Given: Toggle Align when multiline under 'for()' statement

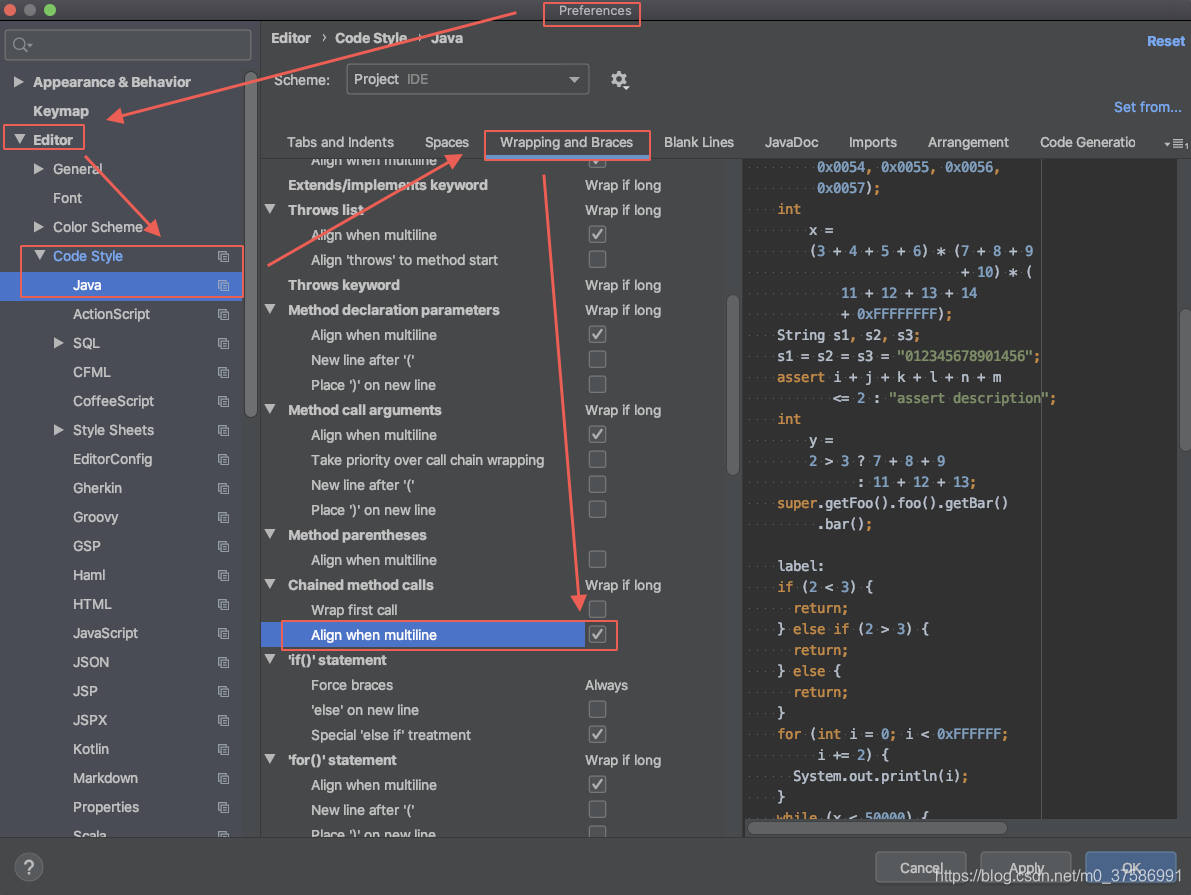Looking at the screenshot, I should [x=598, y=784].
